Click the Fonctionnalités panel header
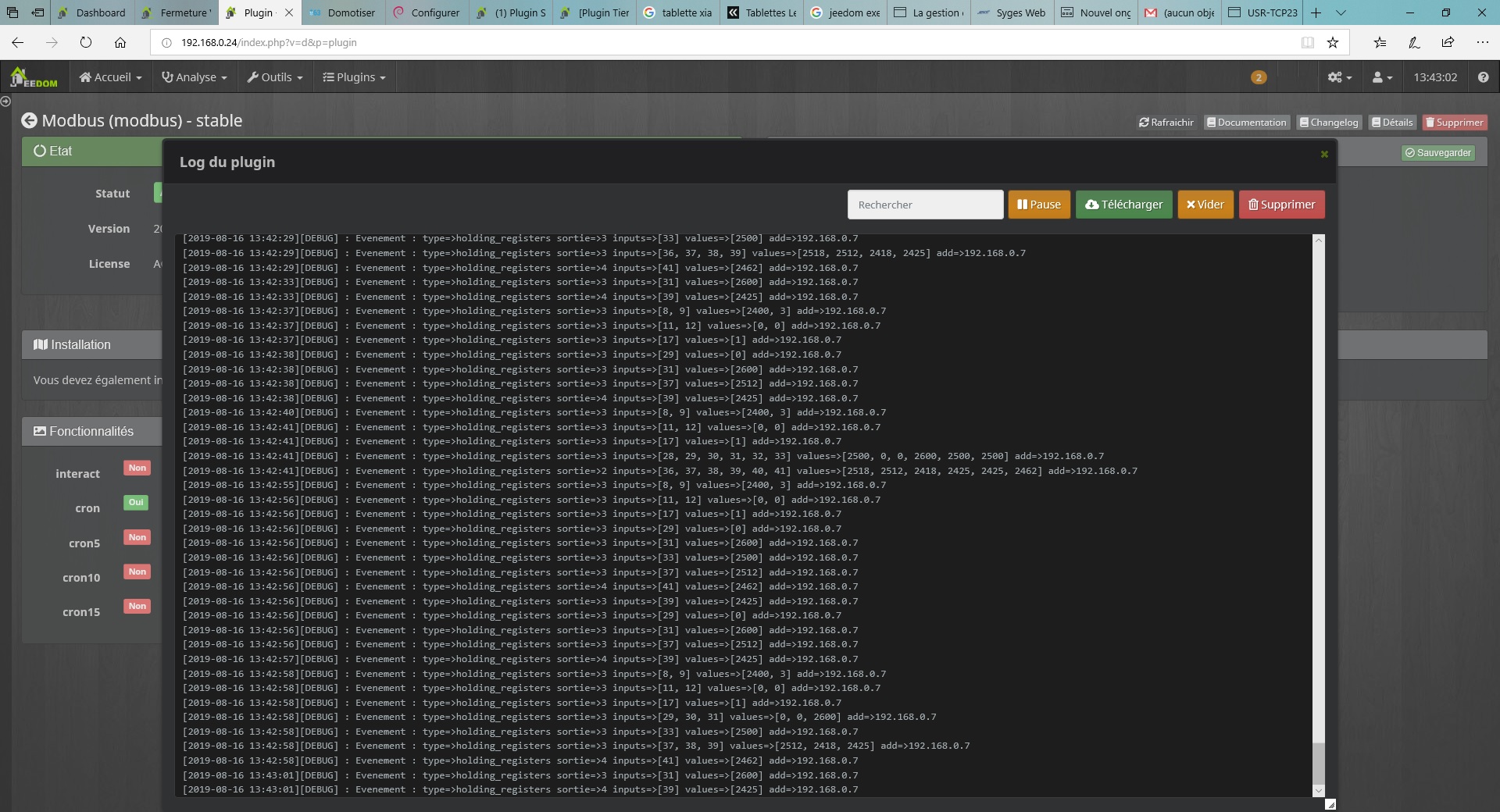 91,432
